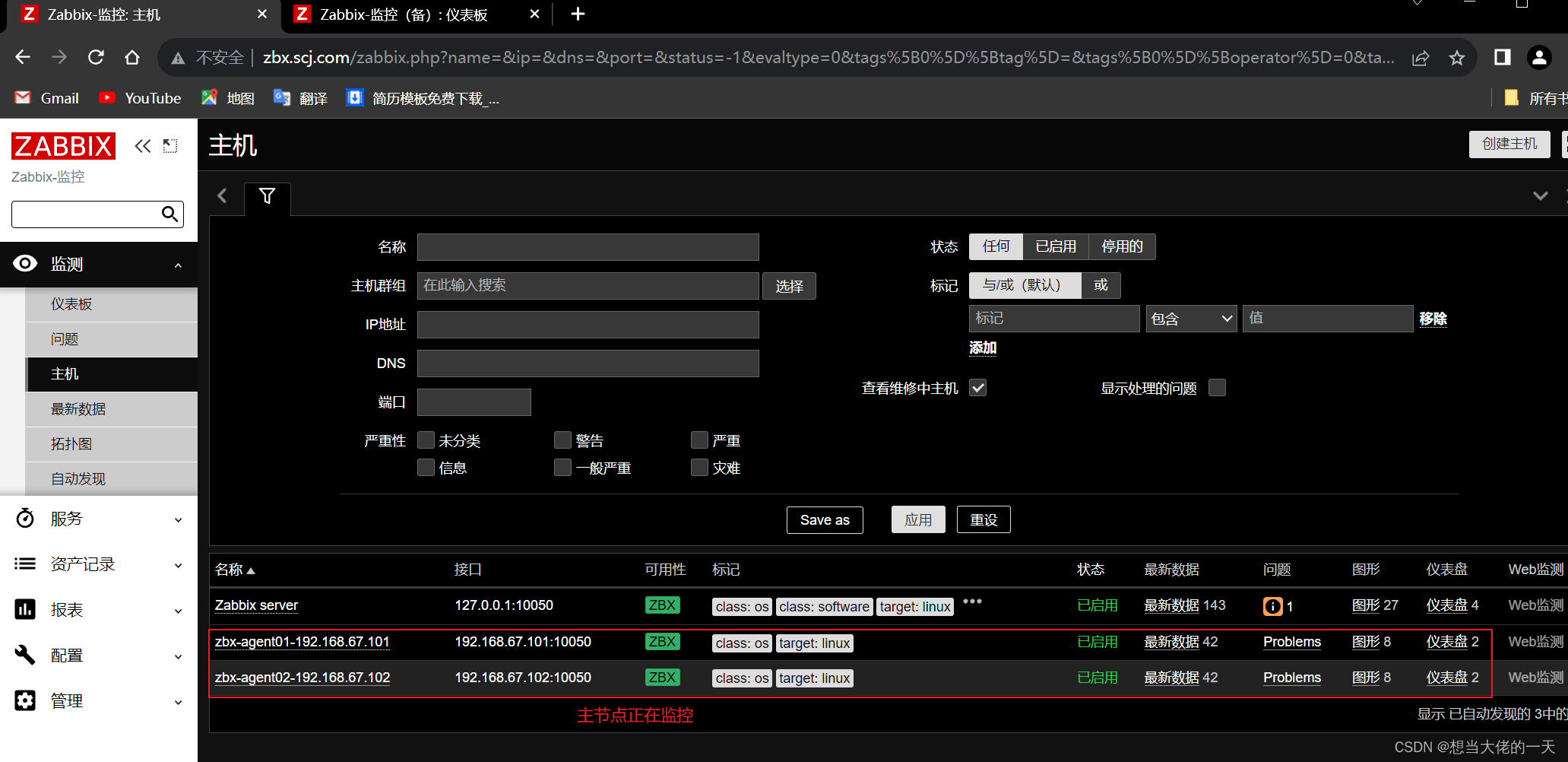Viewport: 1568px width, 762px height.
Task: Open the browser side panel
Action: 1502,57
